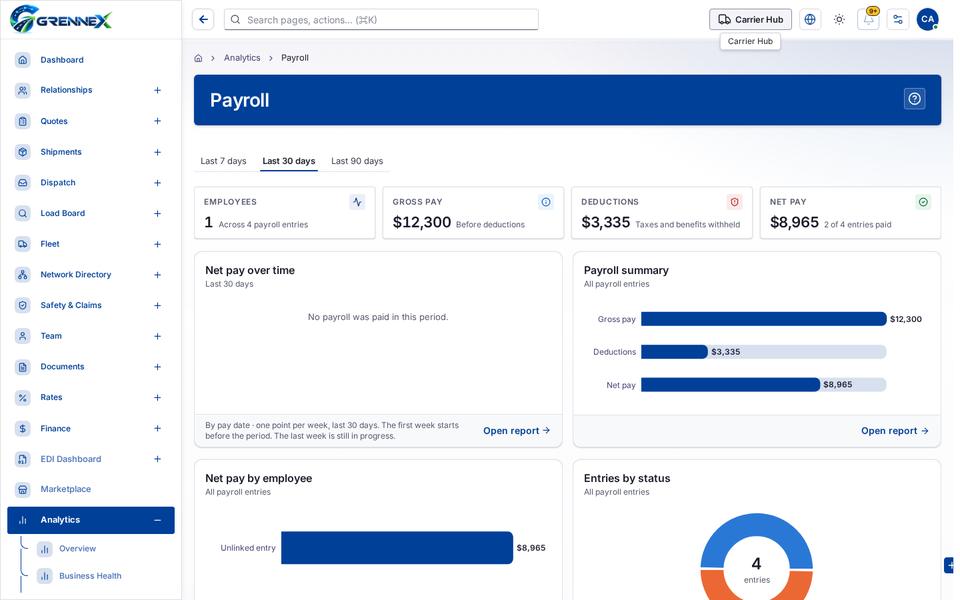960x600 pixels.
Task: Focus the search pages input
Action: point(381,20)
